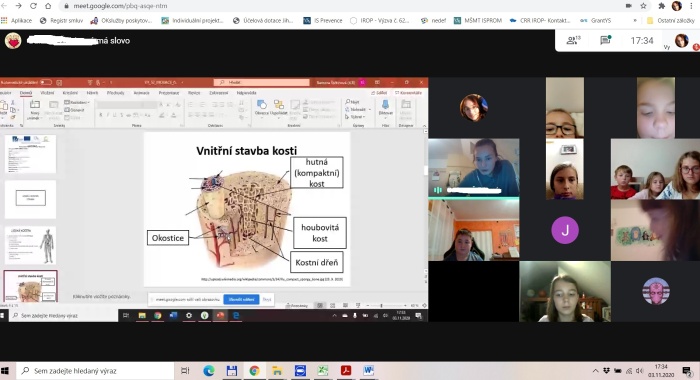Open Chrome extensions puzzle icon
700x380 pixels.
coord(661,6)
